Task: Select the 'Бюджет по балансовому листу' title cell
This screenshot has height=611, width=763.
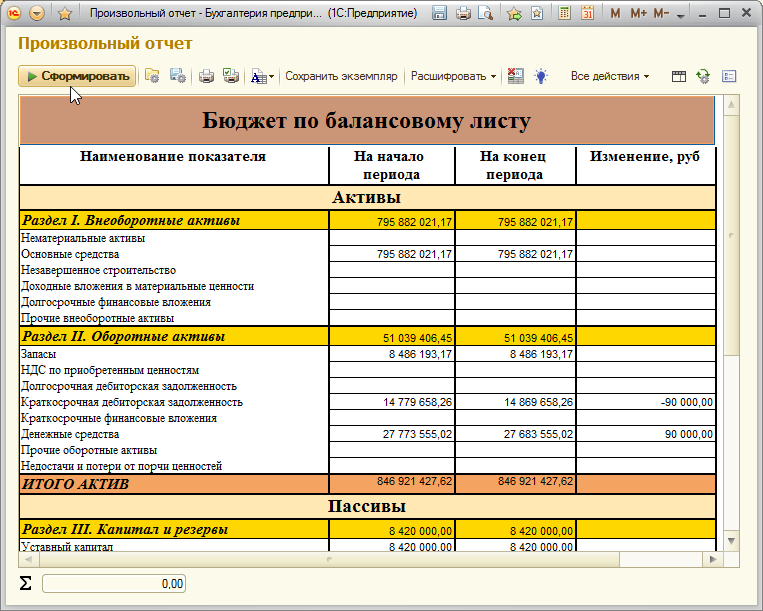Action: 367,120
